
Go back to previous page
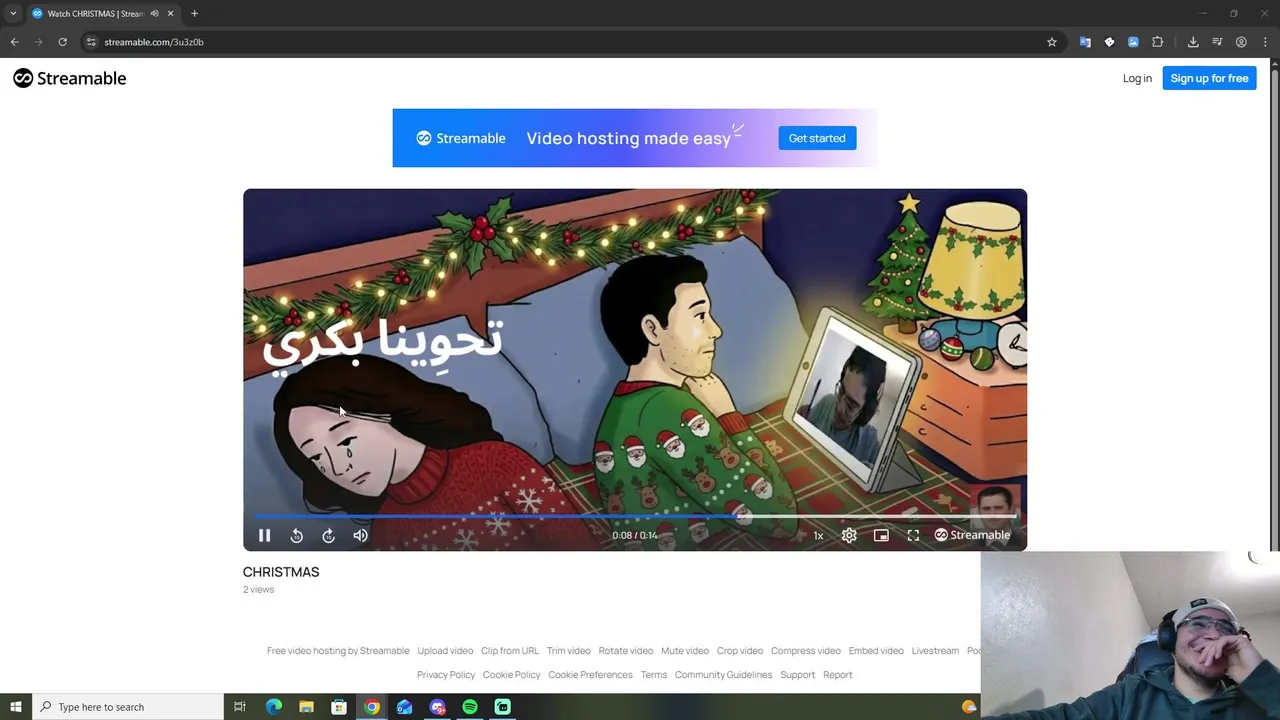click(15, 42)
